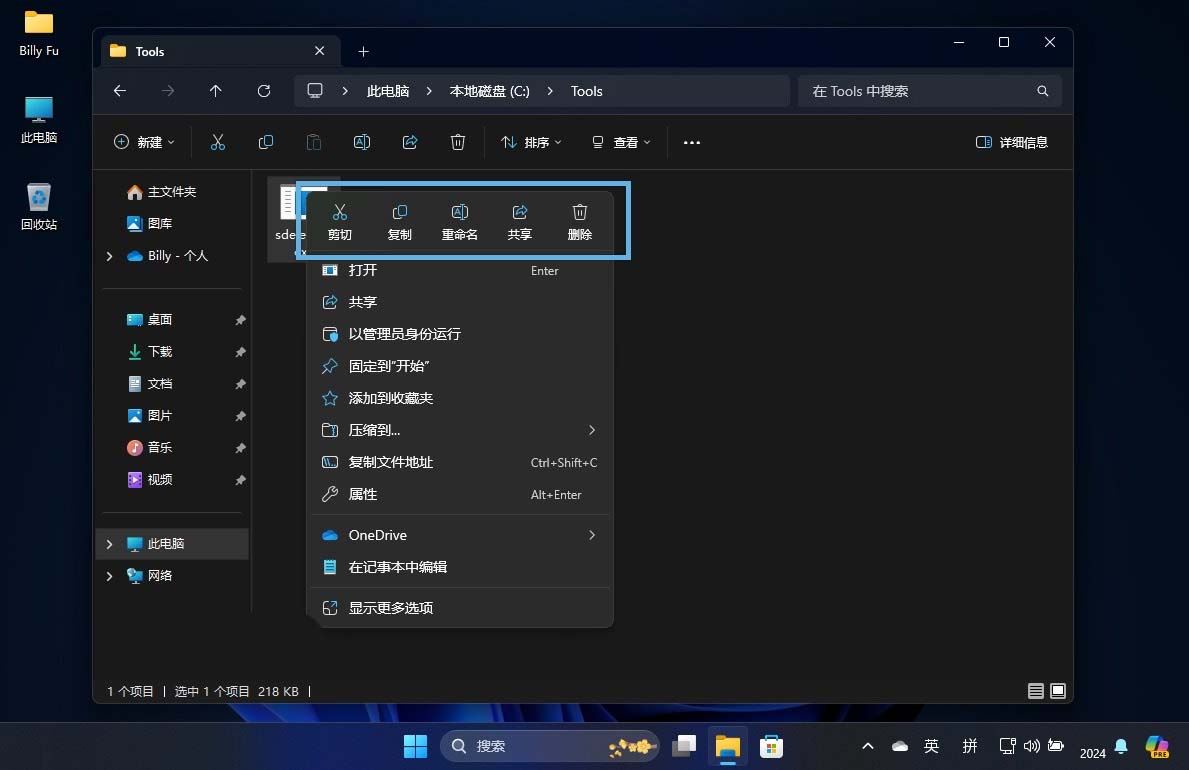
Task: Click the File Explorer taskbar icon
Action: click(x=727, y=746)
